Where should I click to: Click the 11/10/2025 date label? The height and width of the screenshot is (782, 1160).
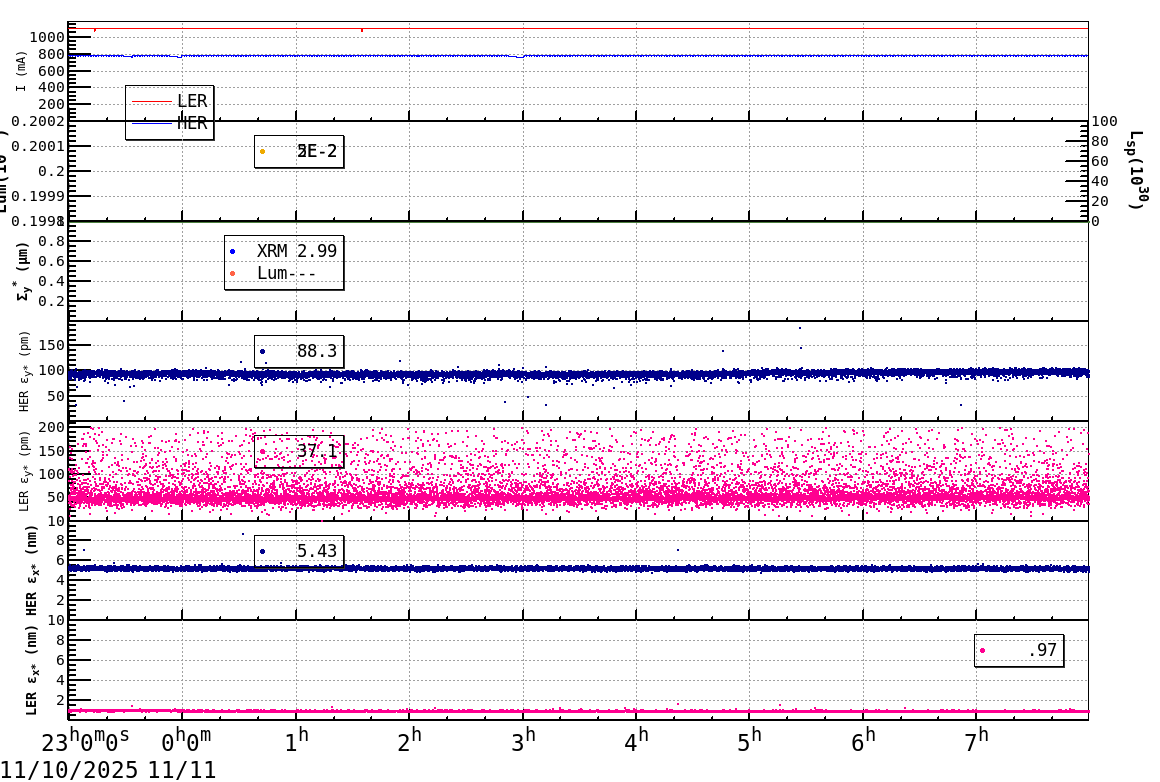click(x=70, y=769)
